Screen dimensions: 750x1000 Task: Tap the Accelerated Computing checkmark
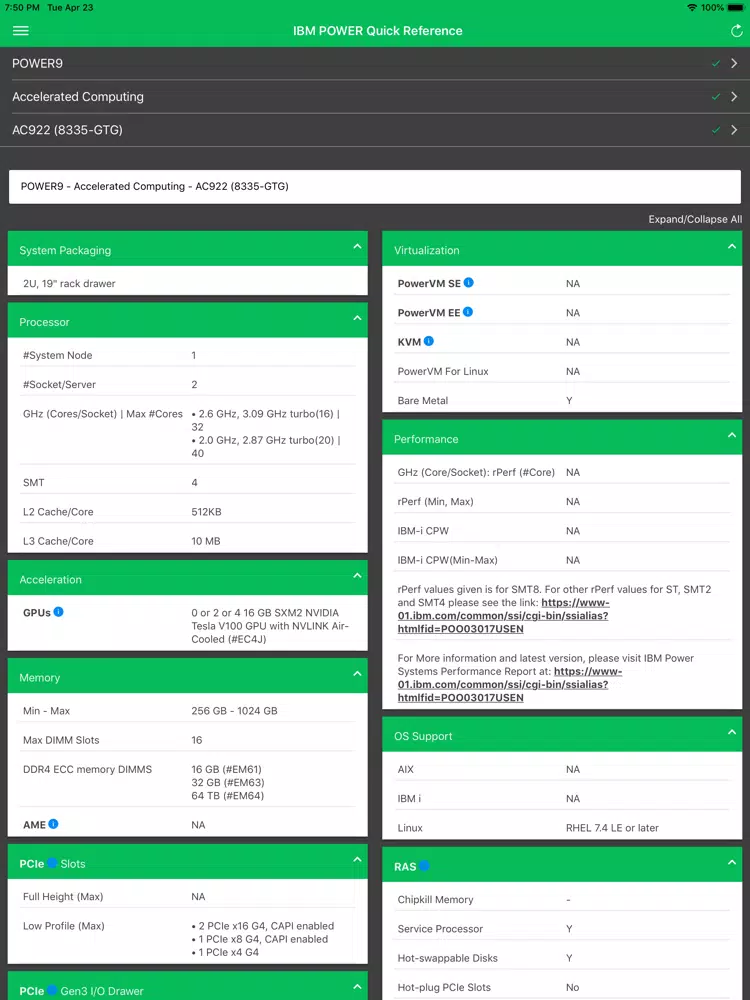(716, 96)
